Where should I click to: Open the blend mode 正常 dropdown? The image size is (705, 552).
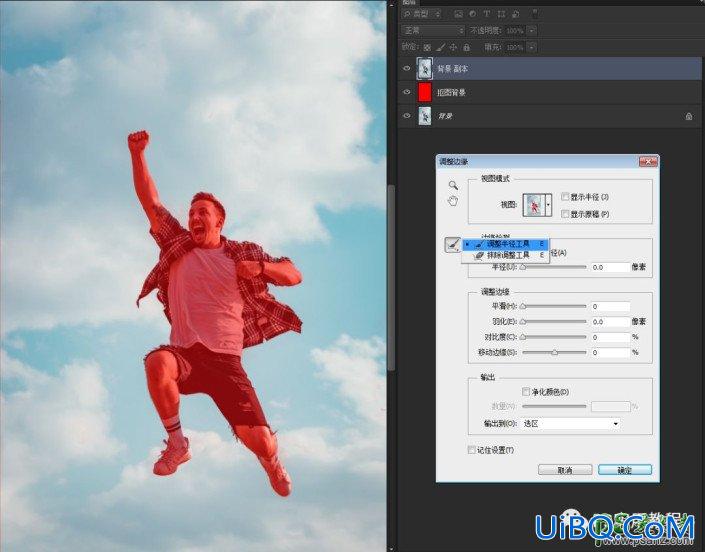pos(433,31)
